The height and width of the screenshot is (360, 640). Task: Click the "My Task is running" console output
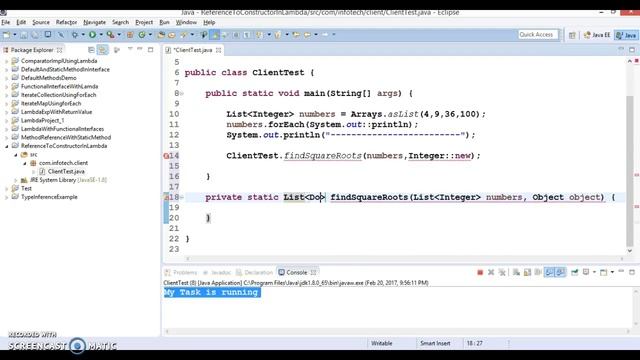click(211, 292)
